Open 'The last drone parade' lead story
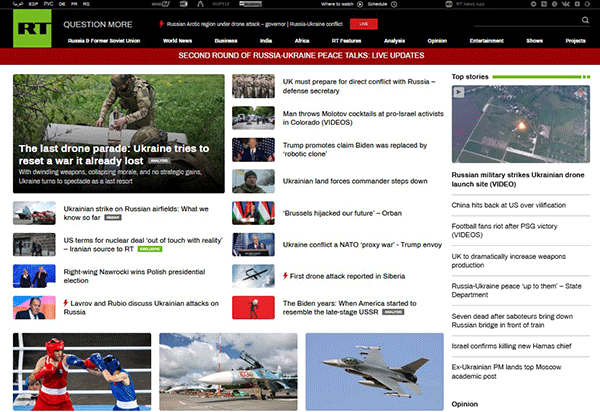The height and width of the screenshot is (412, 600). [x=119, y=134]
